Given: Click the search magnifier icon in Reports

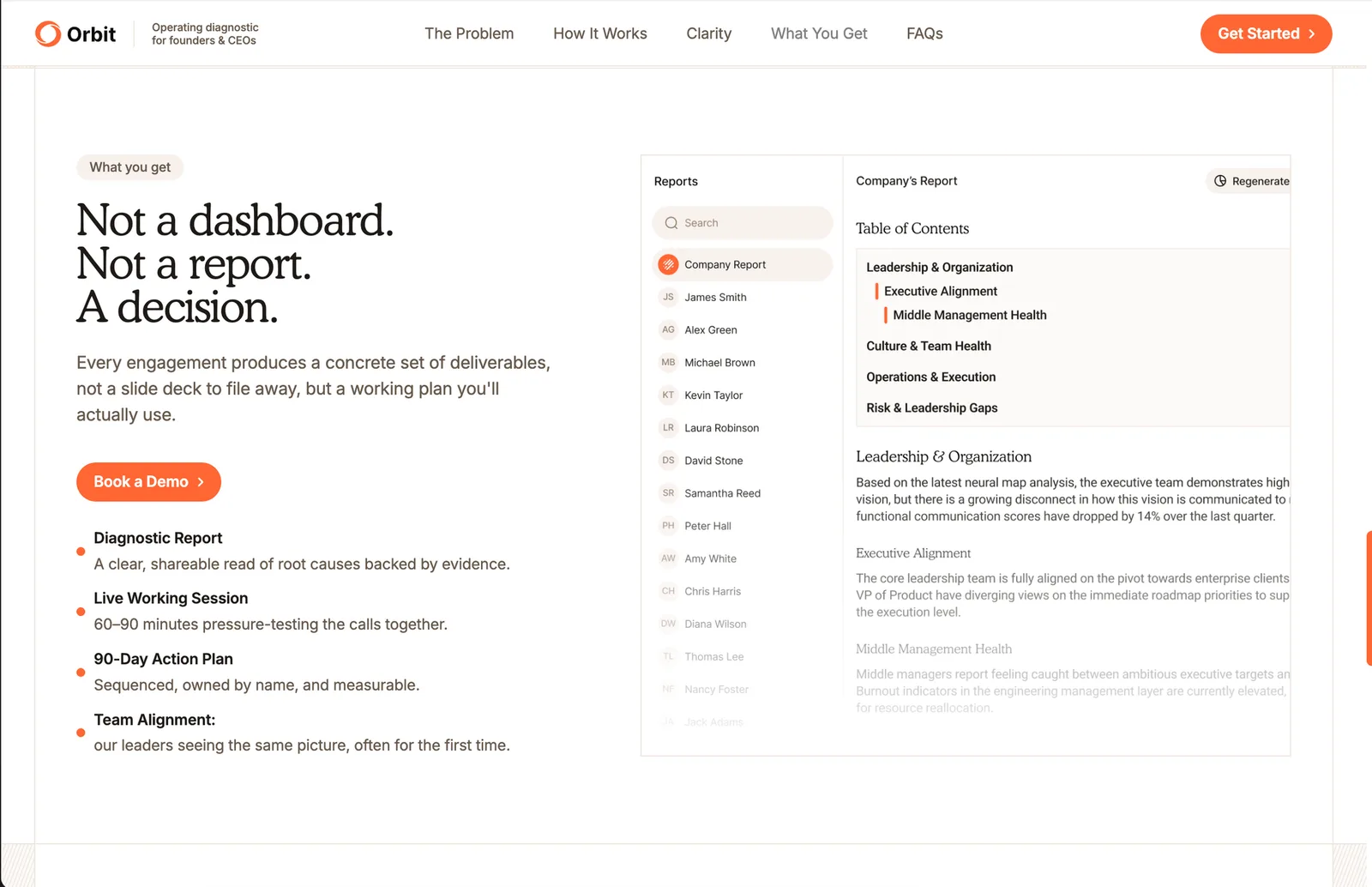Looking at the screenshot, I should tap(671, 223).
